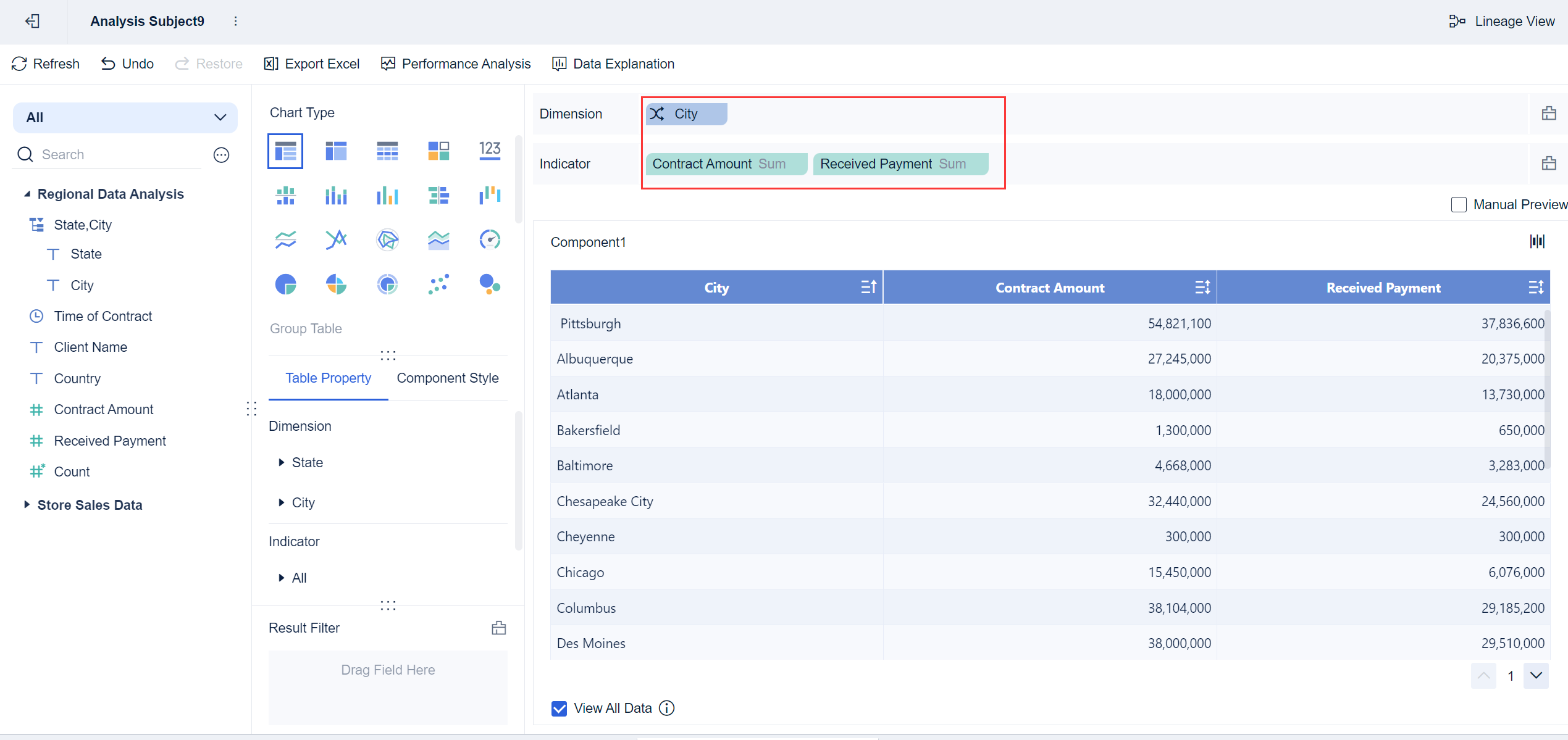The width and height of the screenshot is (1568, 740).
Task: Select the Time of Contract field
Action: tap(103, 317)
